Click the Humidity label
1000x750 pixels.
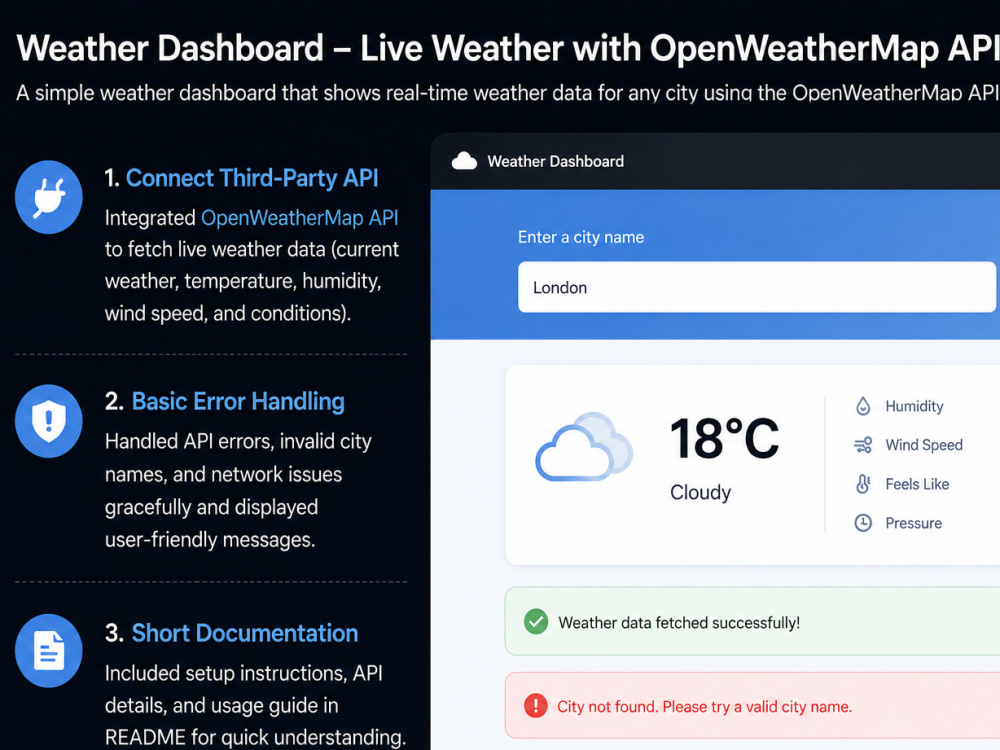(x=914, y=406)
